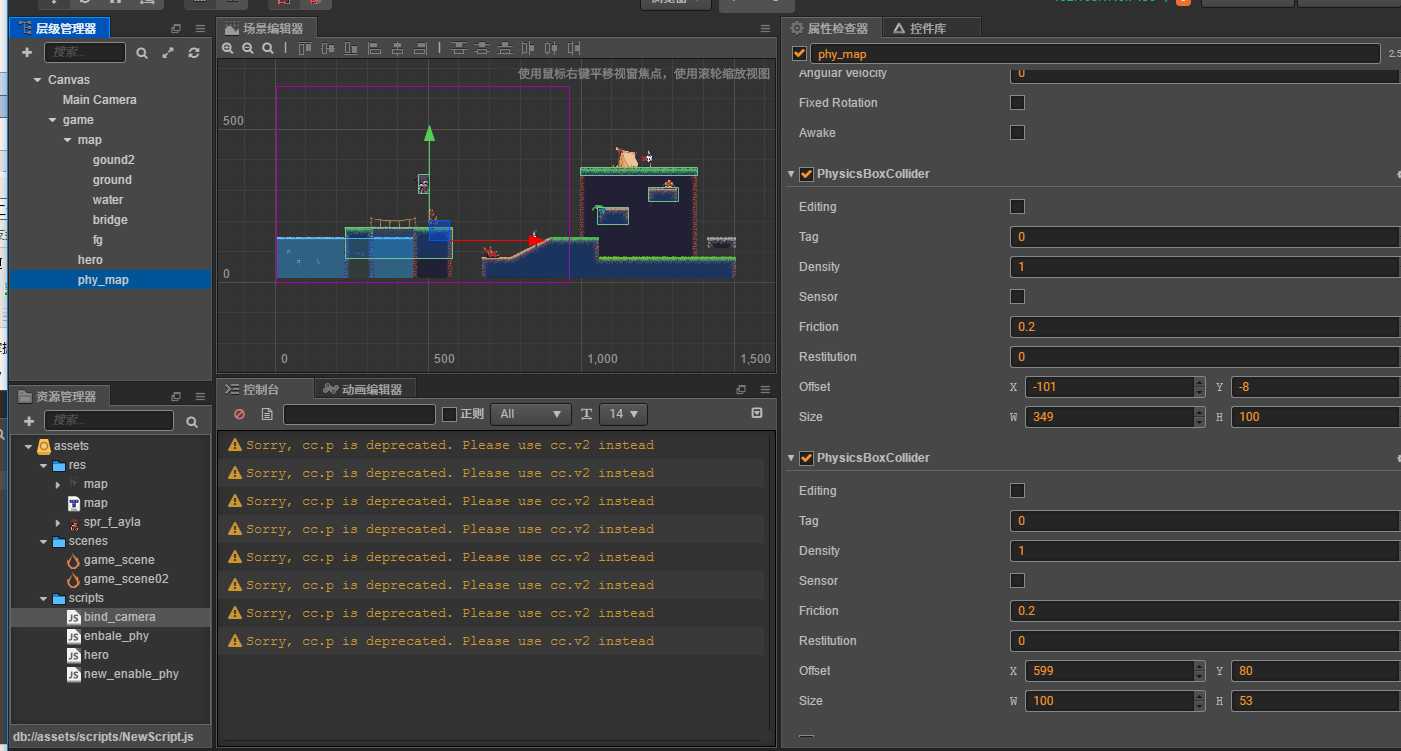1401x751 pixels.
Task: Open the All log-level filter dropdown
Action: tap(530, 414)
